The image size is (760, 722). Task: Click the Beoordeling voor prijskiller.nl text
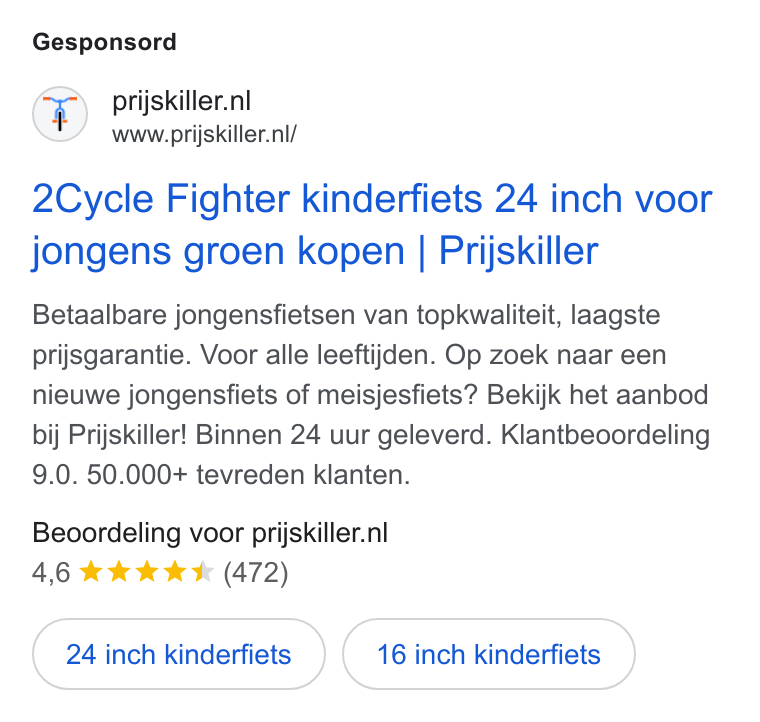tap(210, 534)
